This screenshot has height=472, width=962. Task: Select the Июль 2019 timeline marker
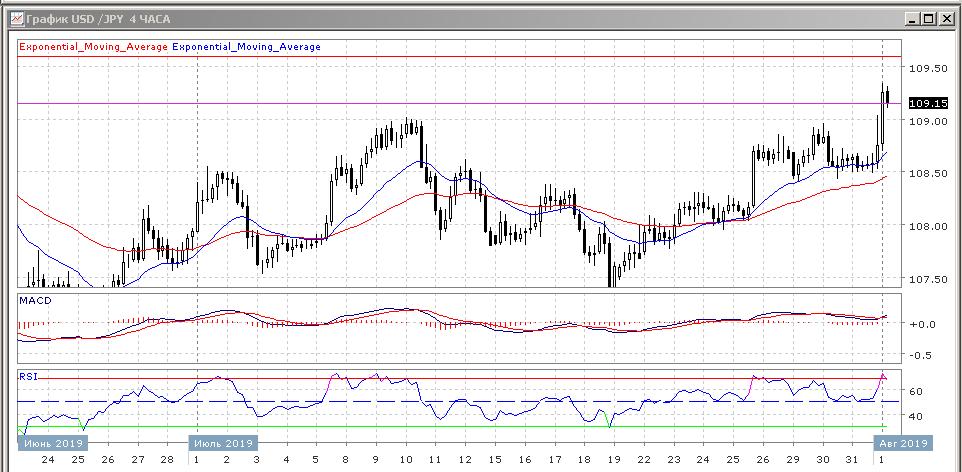tap(223, 443)
